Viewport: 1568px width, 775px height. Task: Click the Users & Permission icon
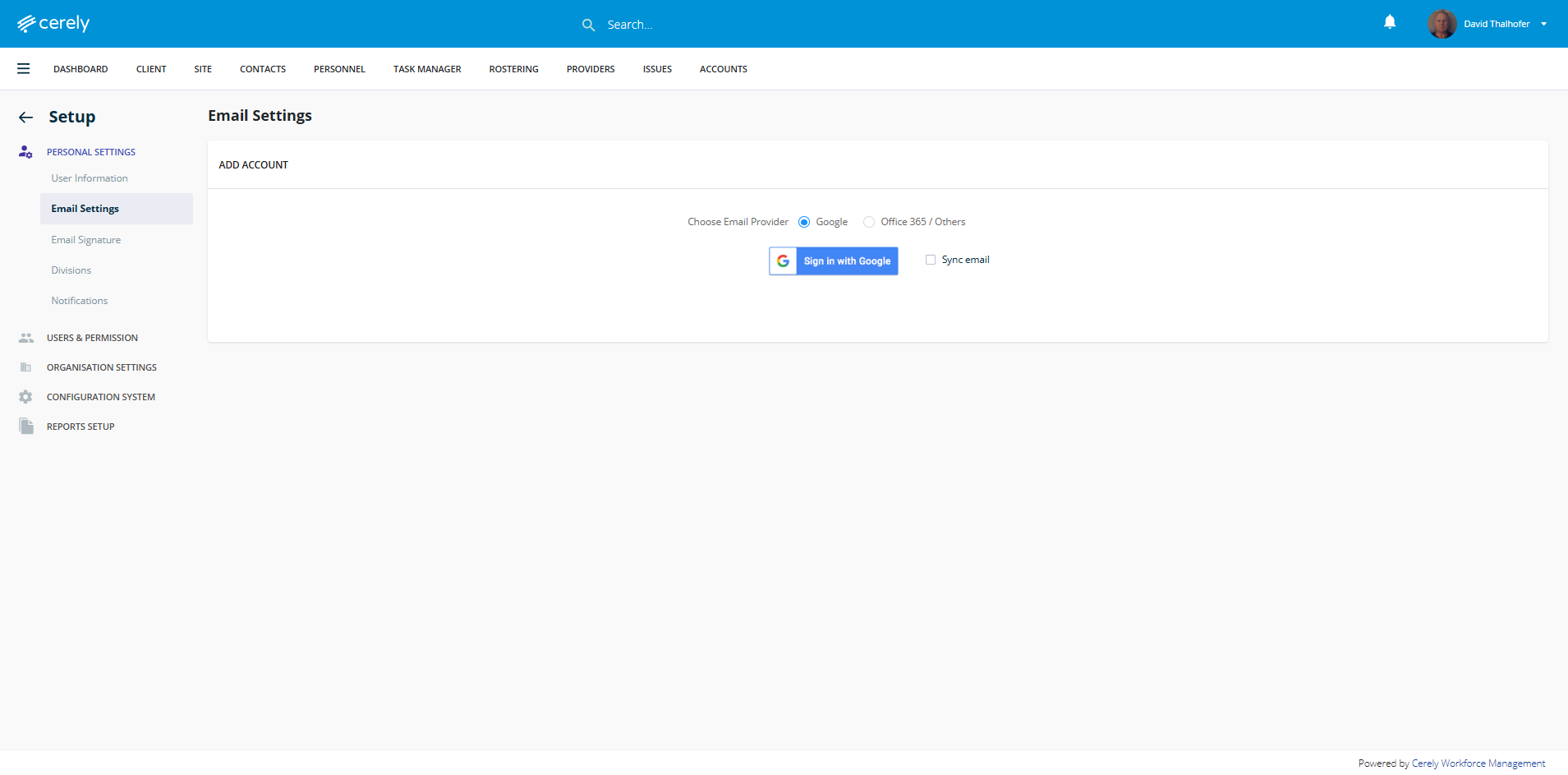click(x=26, y=338)
